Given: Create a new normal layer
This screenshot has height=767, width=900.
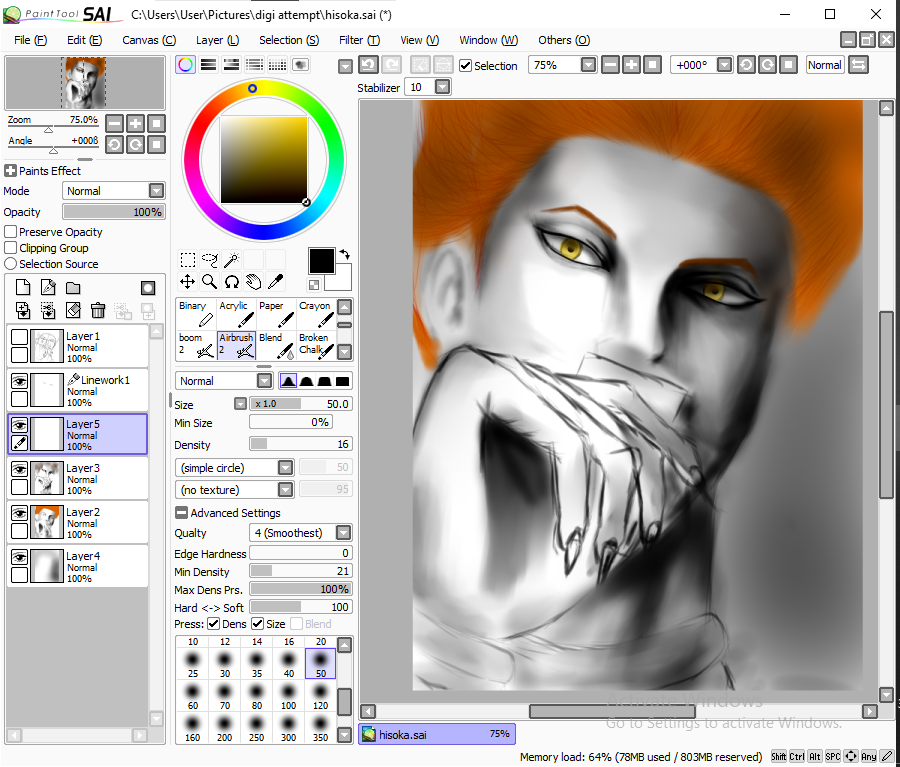Looking at the screenshot, I should click(23, 288).
